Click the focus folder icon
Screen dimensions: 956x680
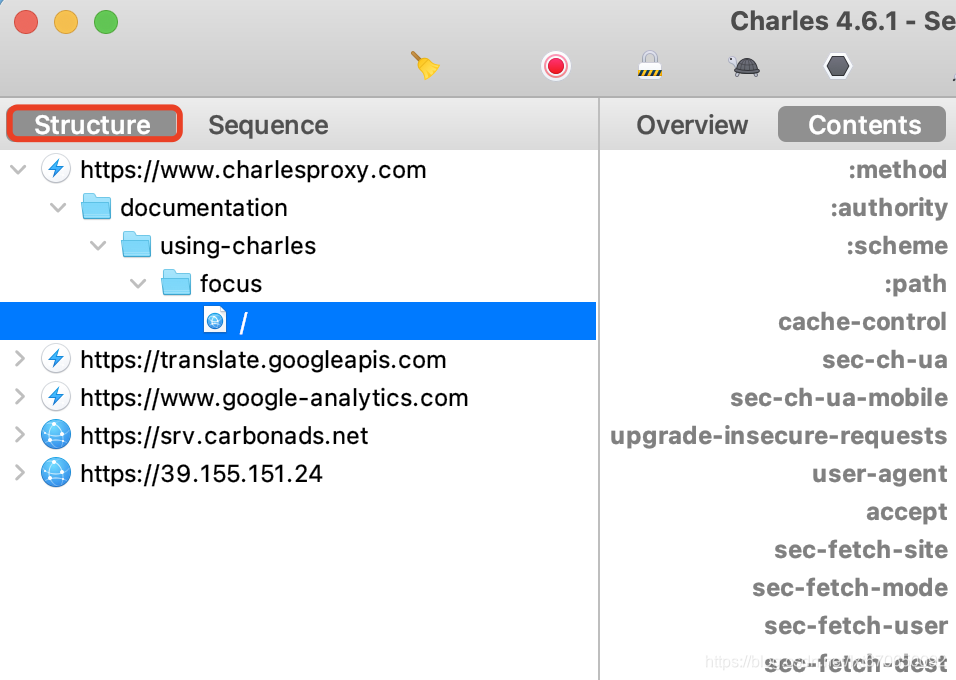[176, 282]
